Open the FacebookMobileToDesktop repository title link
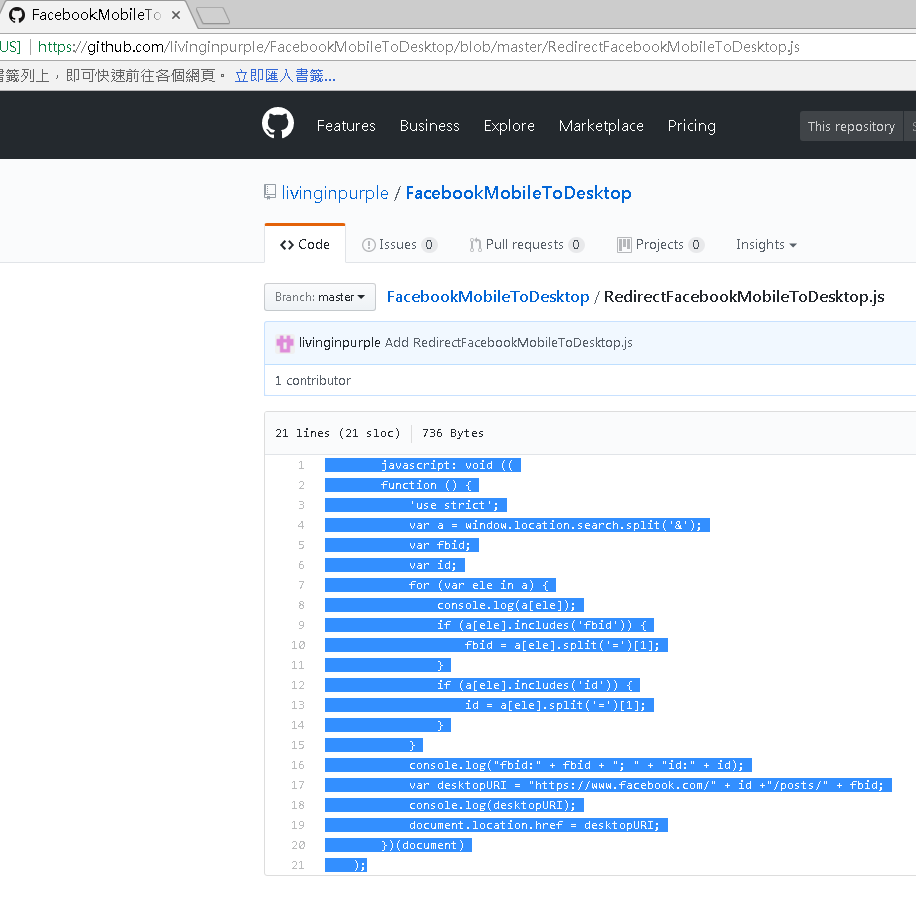Screen dimensions: 916x901 click(x=519, y=193)
